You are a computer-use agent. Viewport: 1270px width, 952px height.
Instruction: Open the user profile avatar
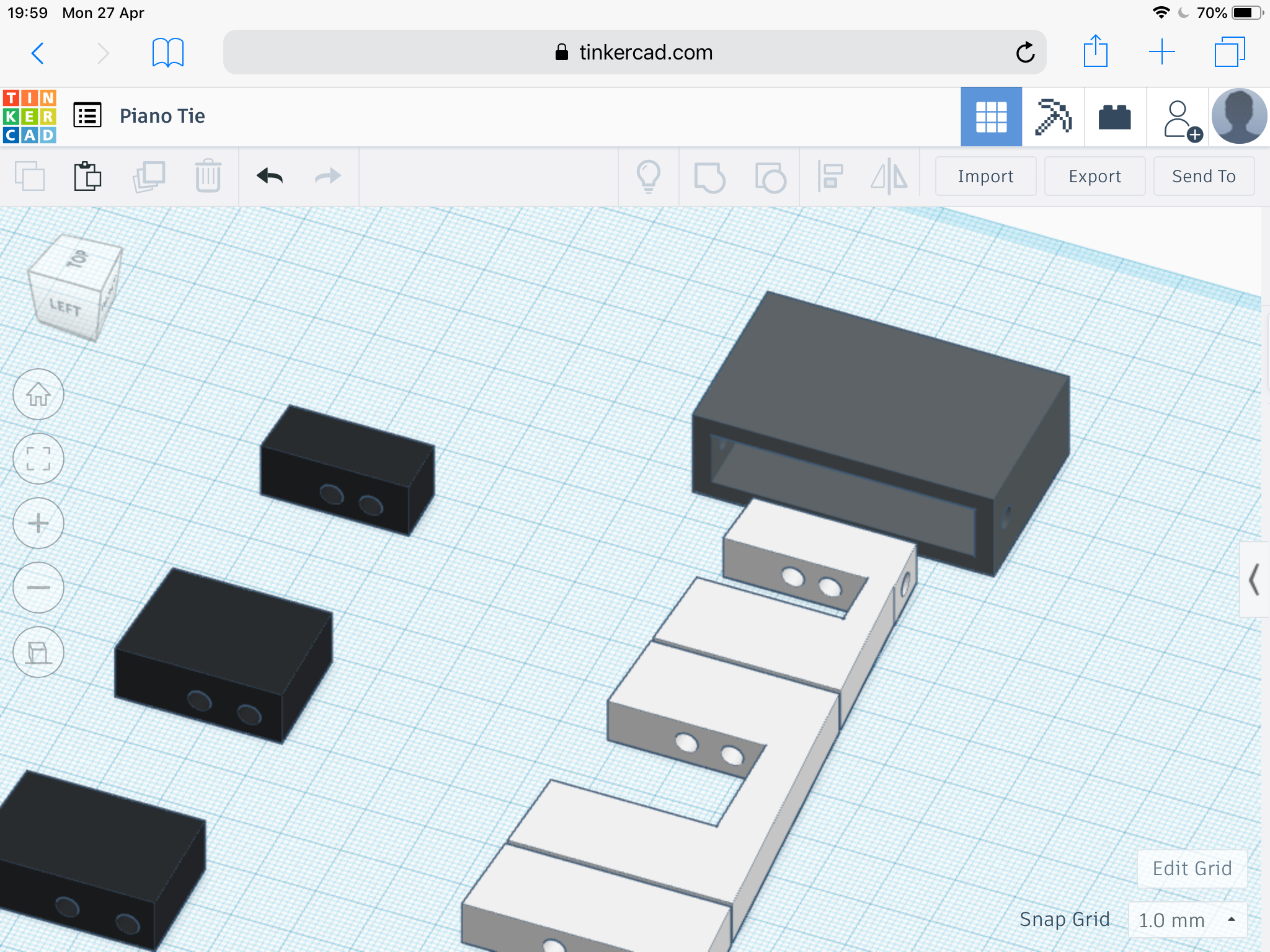(1238, 117)
